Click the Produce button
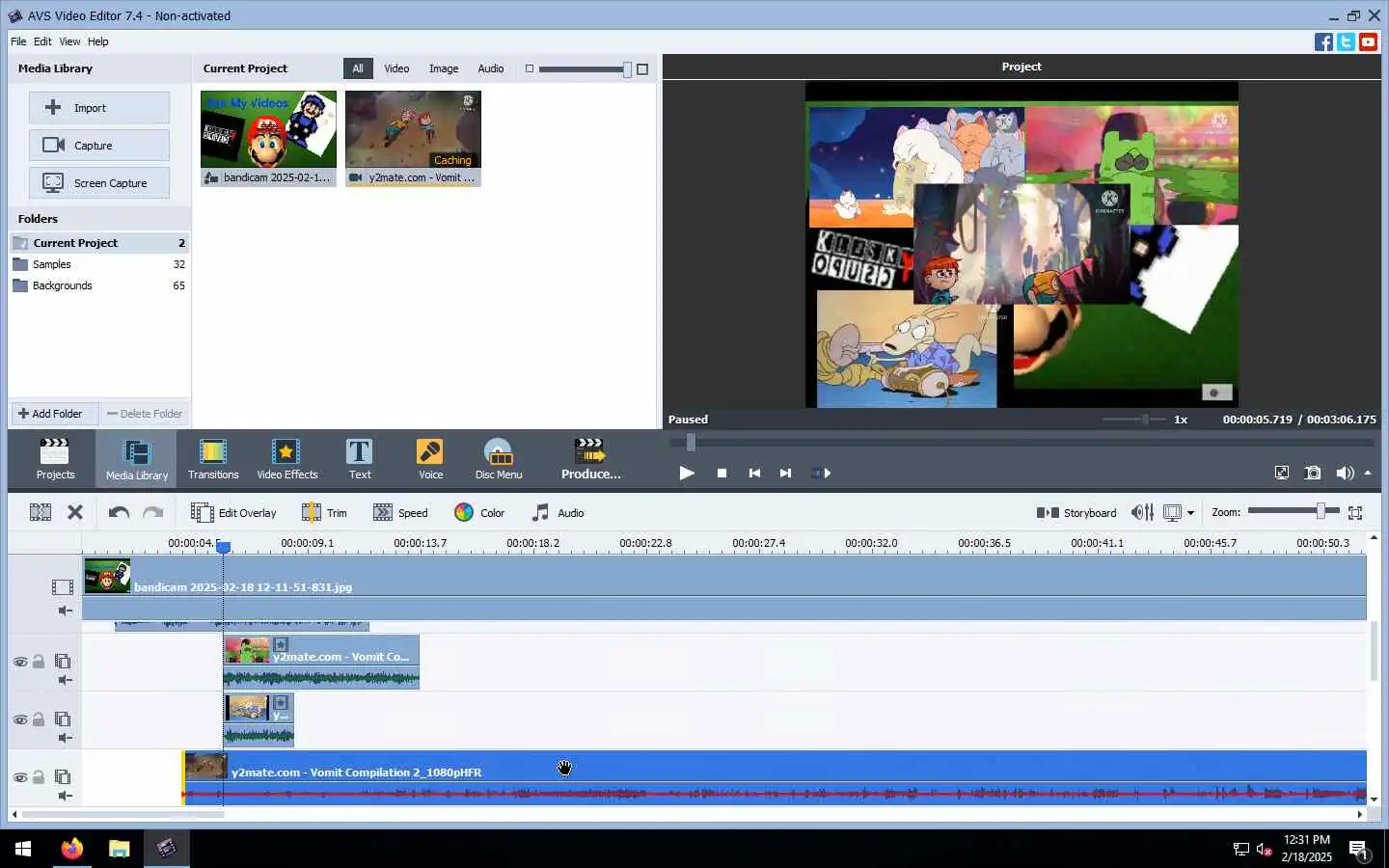Screen dimensions: 1389x868 point(590,458)
